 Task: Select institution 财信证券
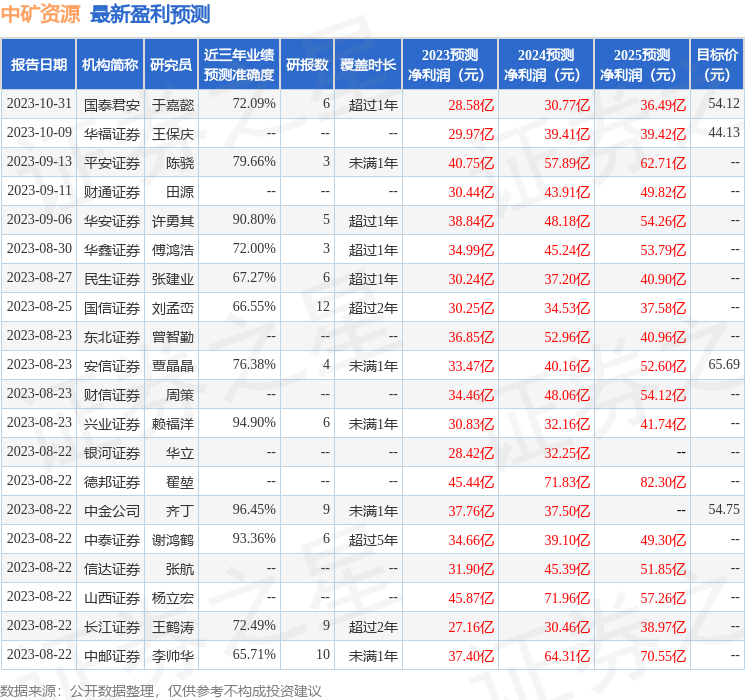[x=112, y=394]
